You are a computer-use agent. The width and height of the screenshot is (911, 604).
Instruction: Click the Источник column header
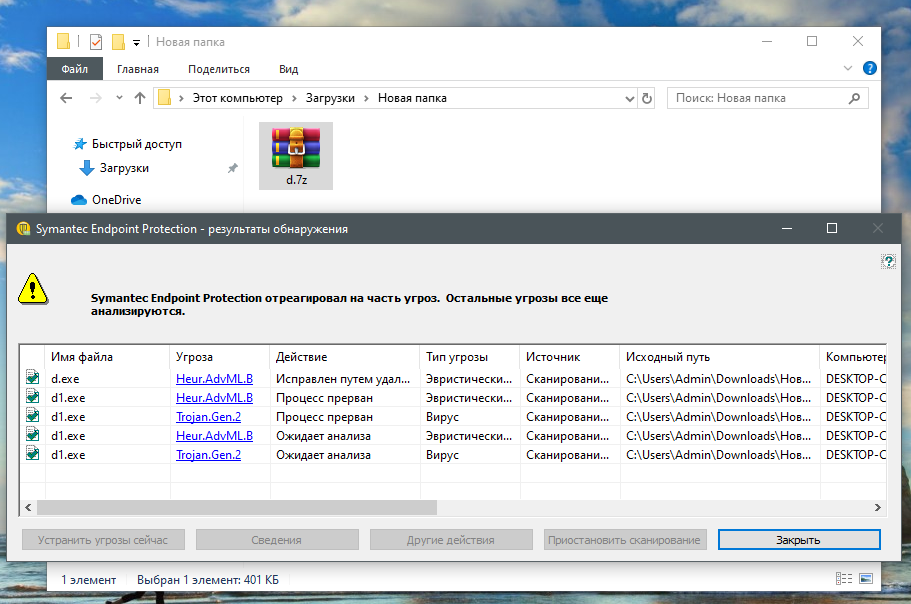tap(570, 357)
